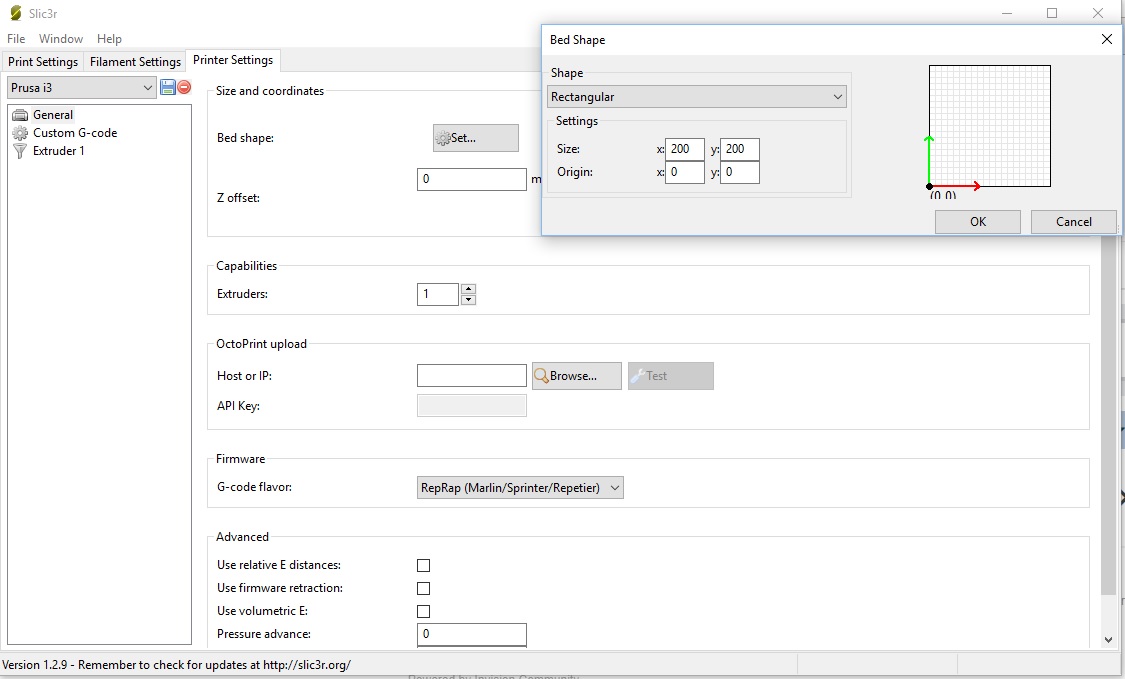Switch to the Filament Settings tab
The image size is (1125, 679).
coord(135,62)
